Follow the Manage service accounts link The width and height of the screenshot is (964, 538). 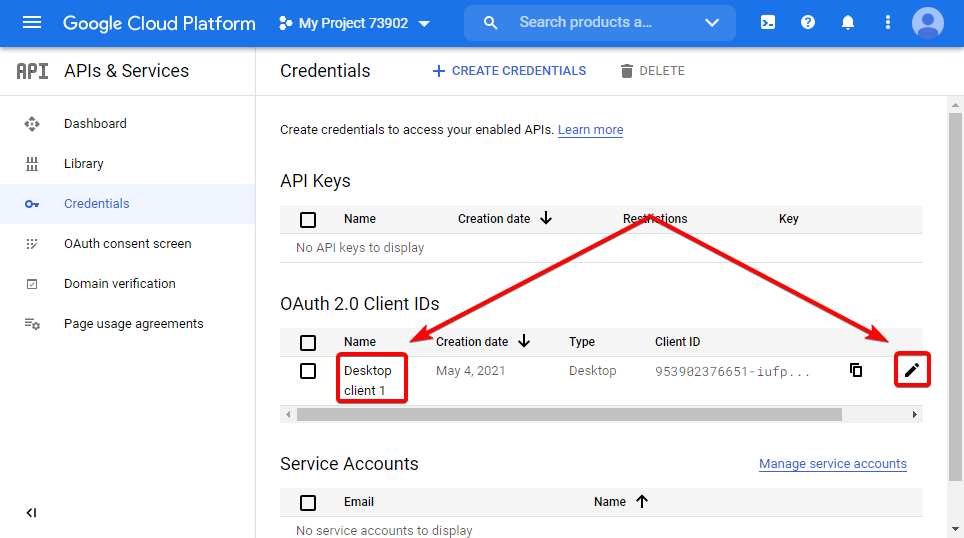click(832, 464)
